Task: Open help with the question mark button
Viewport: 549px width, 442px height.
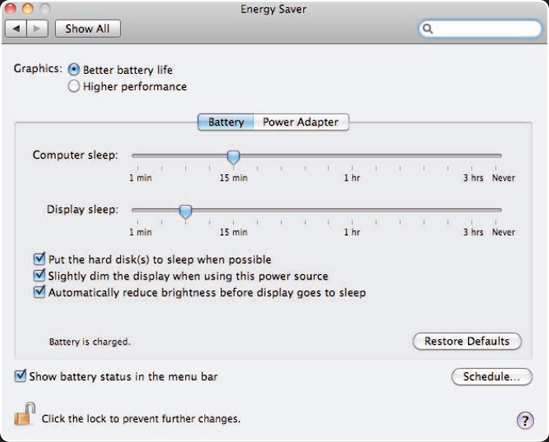Action: [525, 420]
